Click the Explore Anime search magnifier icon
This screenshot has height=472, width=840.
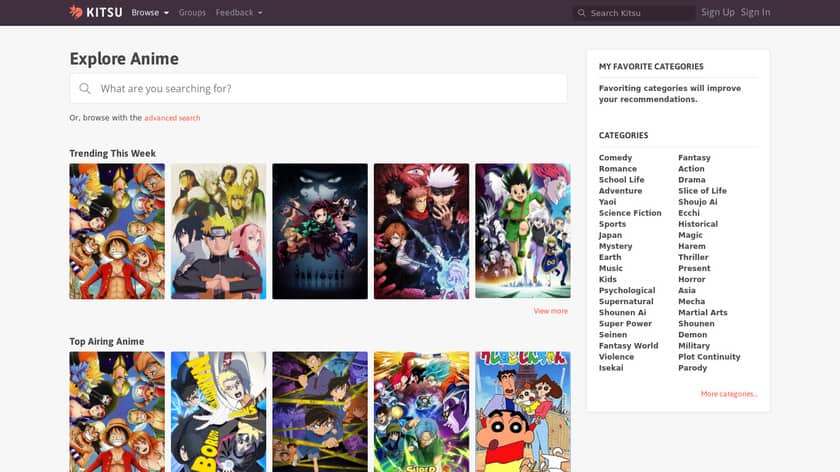85,88
